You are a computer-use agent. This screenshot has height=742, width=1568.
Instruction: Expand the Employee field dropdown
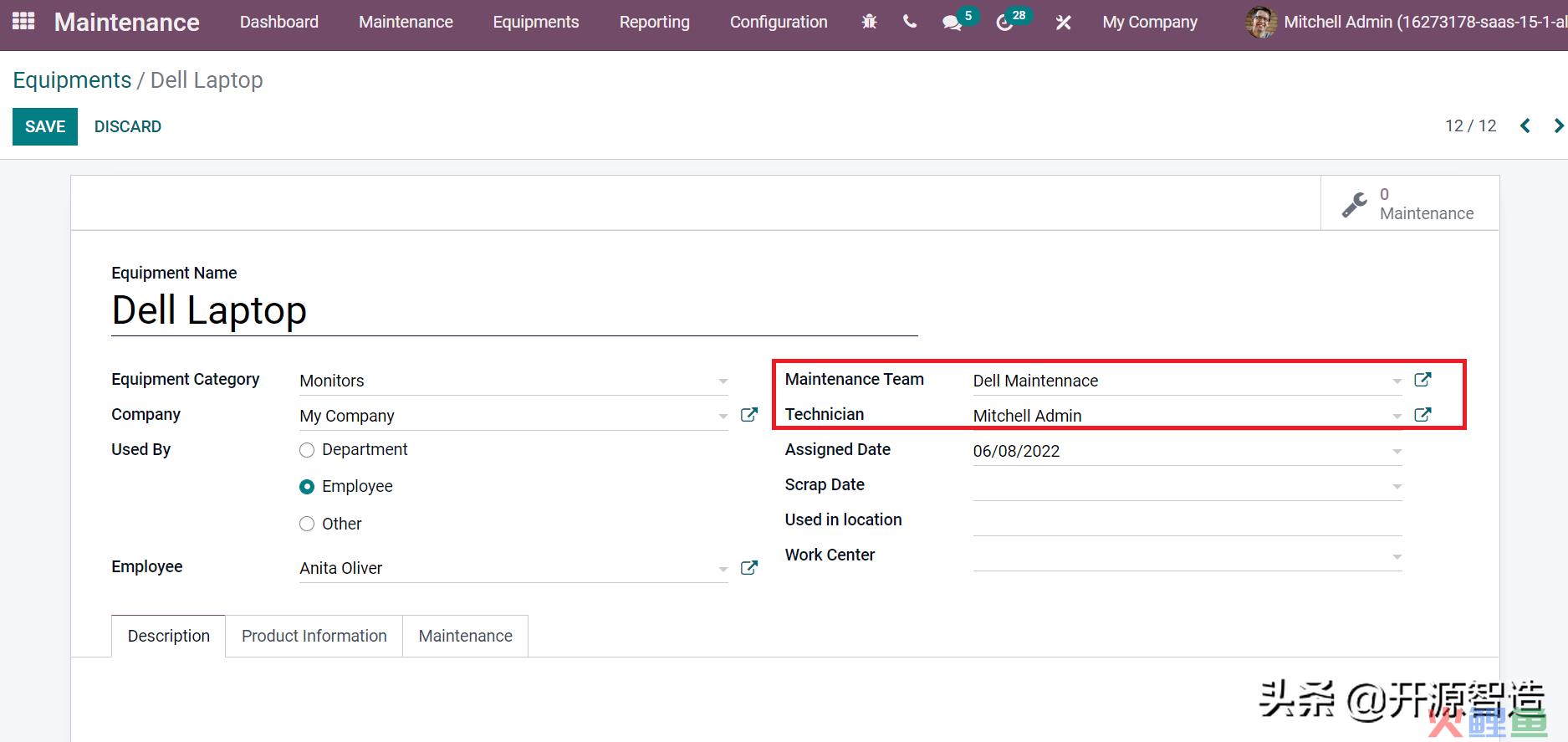pyautogui.click(x=723, y=569)
